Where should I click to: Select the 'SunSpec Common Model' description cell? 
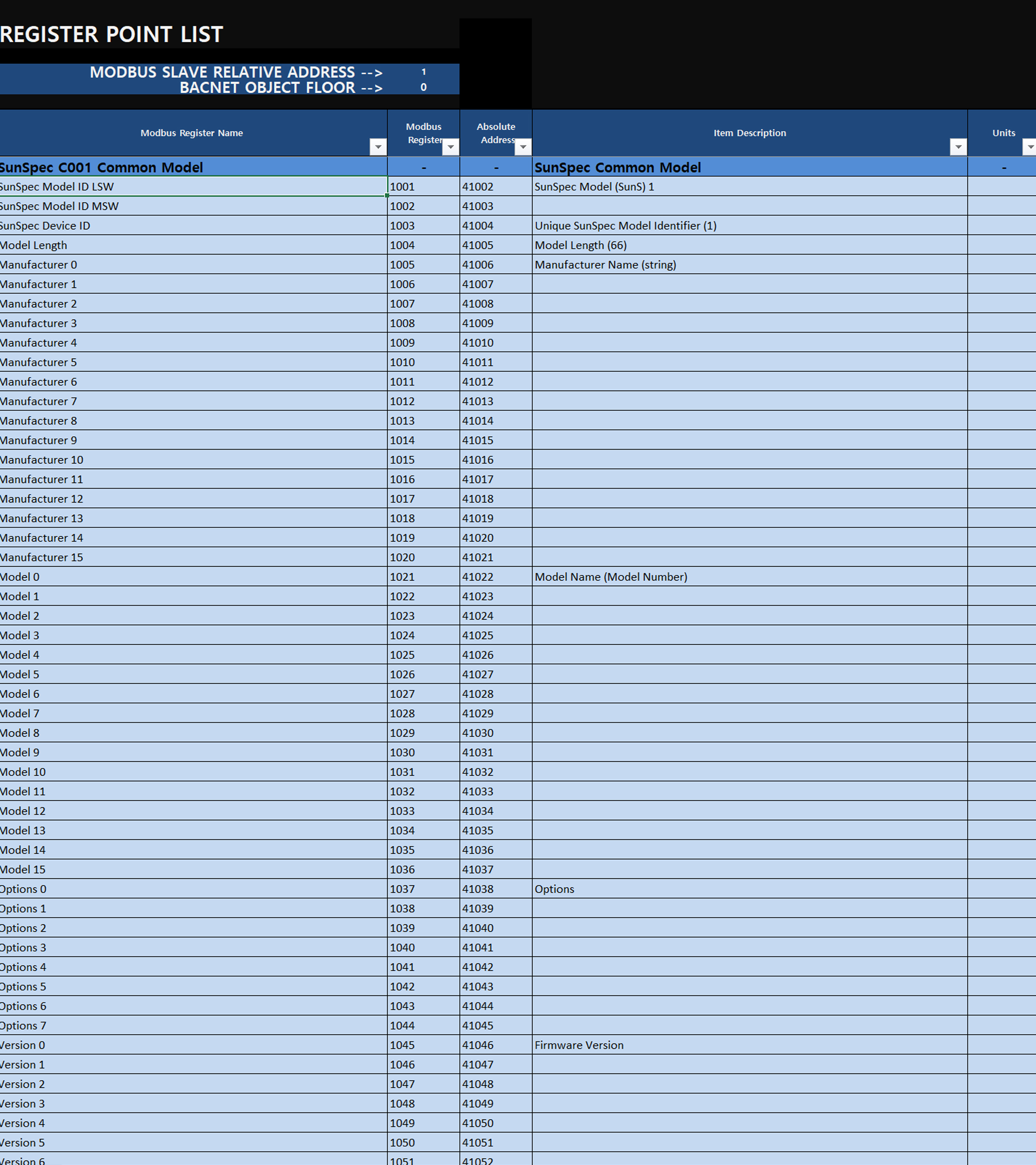click(x=750, y=167)
